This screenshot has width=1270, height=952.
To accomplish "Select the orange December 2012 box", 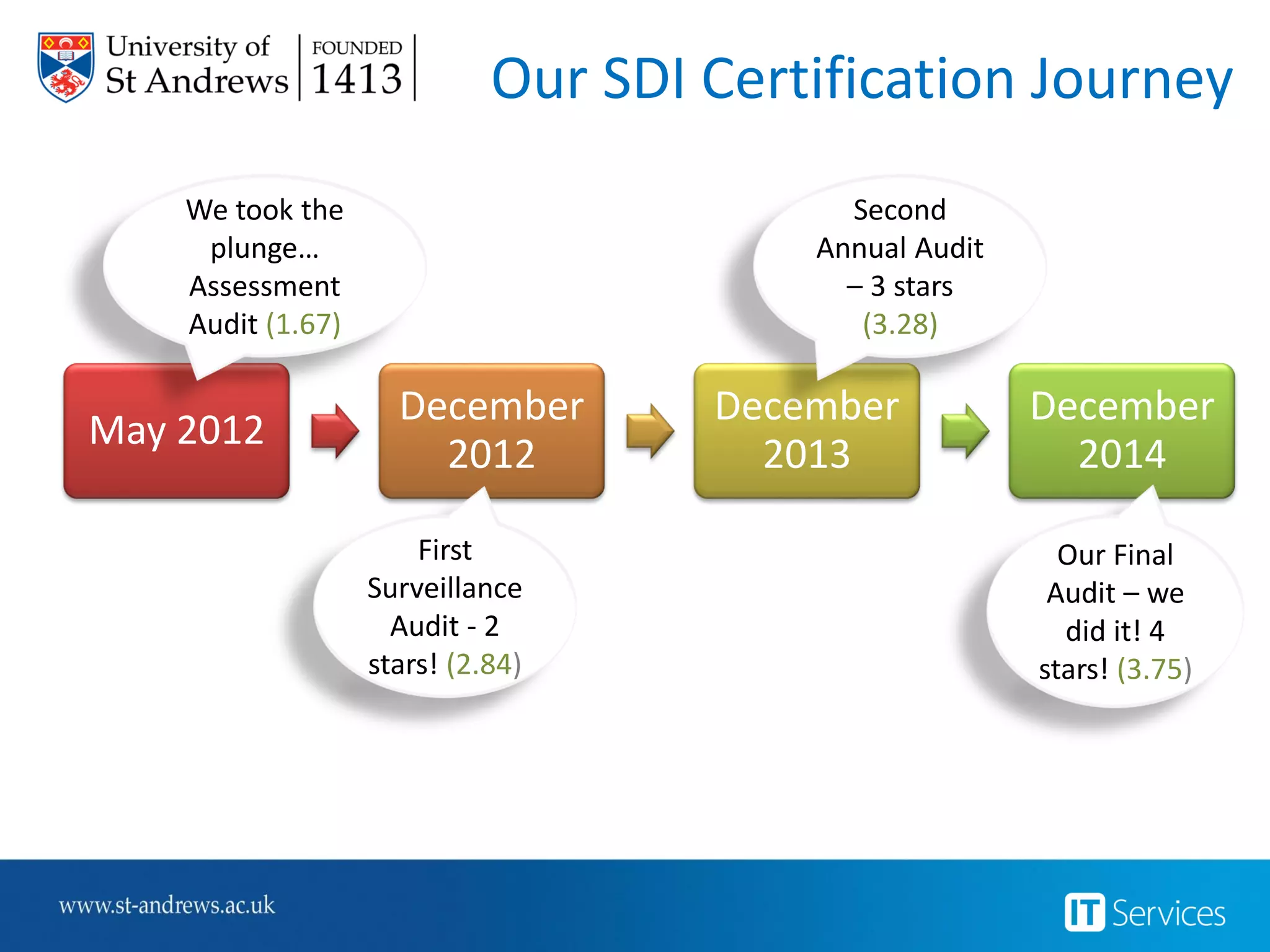I will click(x=491, y=430).
